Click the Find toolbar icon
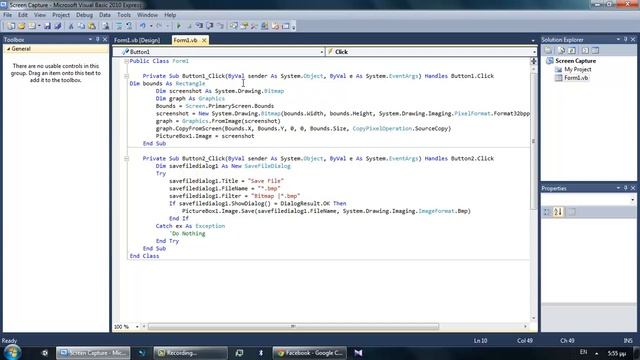640x360 pixels. 106,26
